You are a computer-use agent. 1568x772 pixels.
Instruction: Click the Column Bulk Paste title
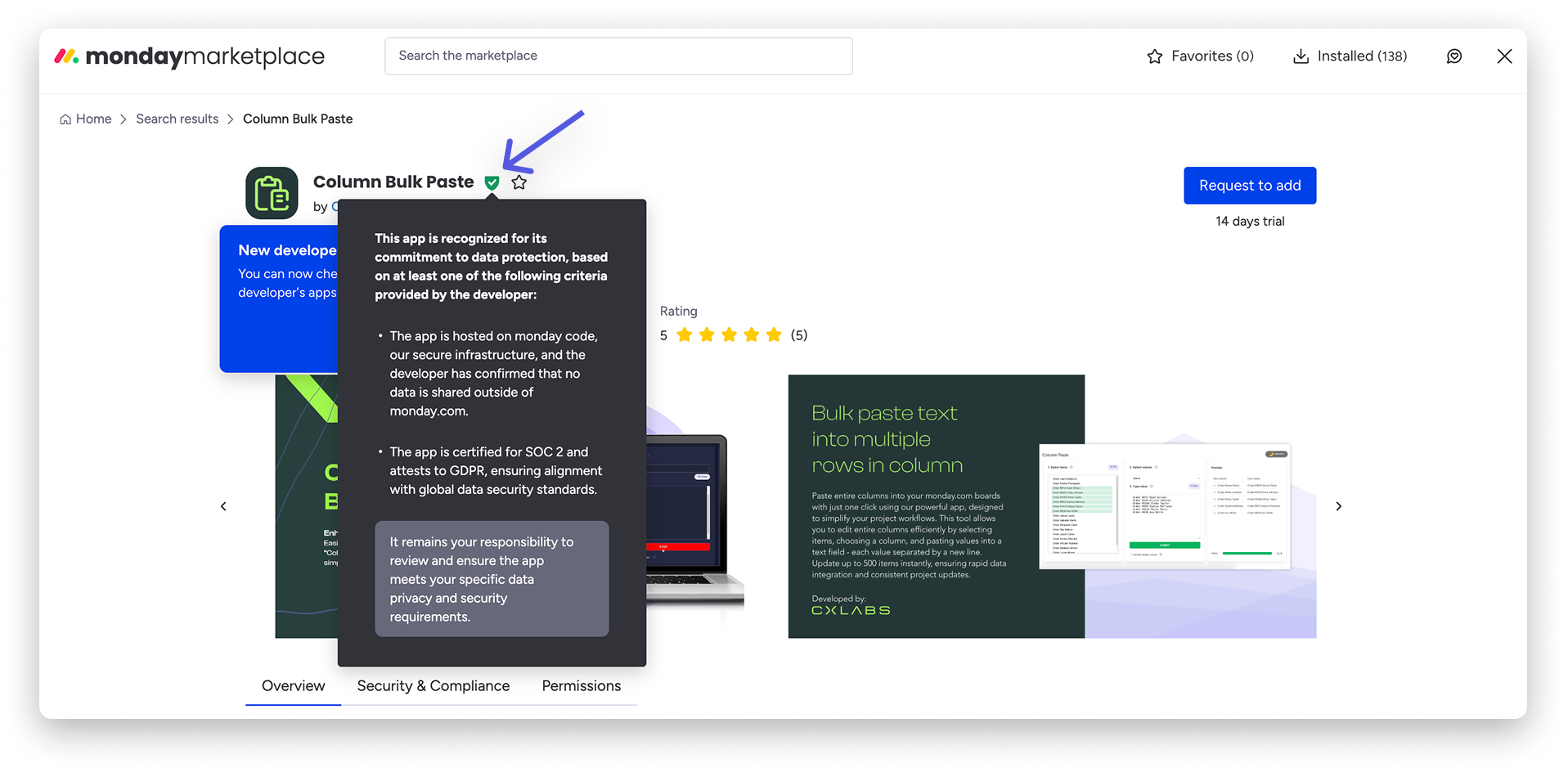tap(393, 182)
